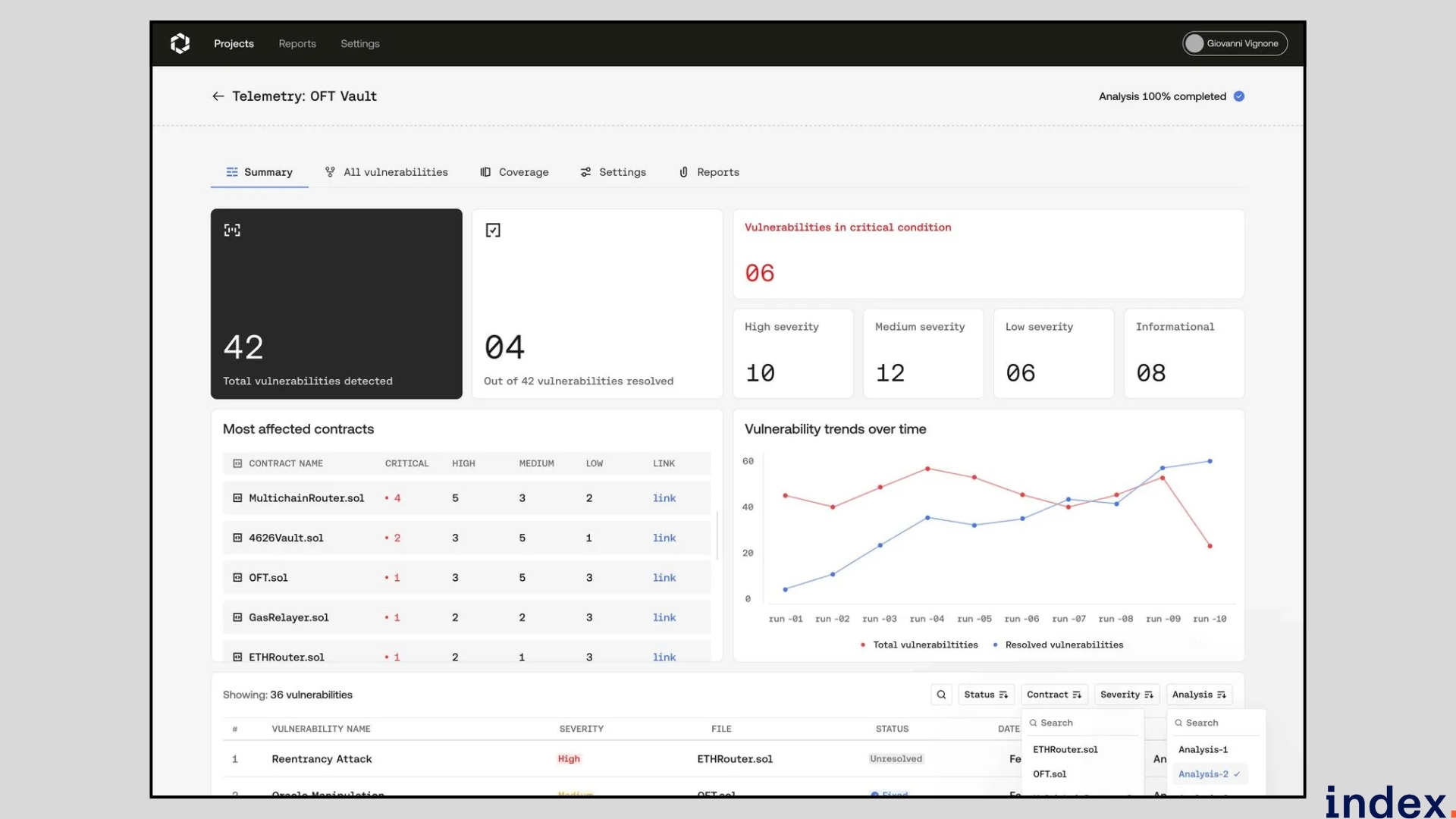
Task: Click the app logo icon
Action: coord(180,43)
